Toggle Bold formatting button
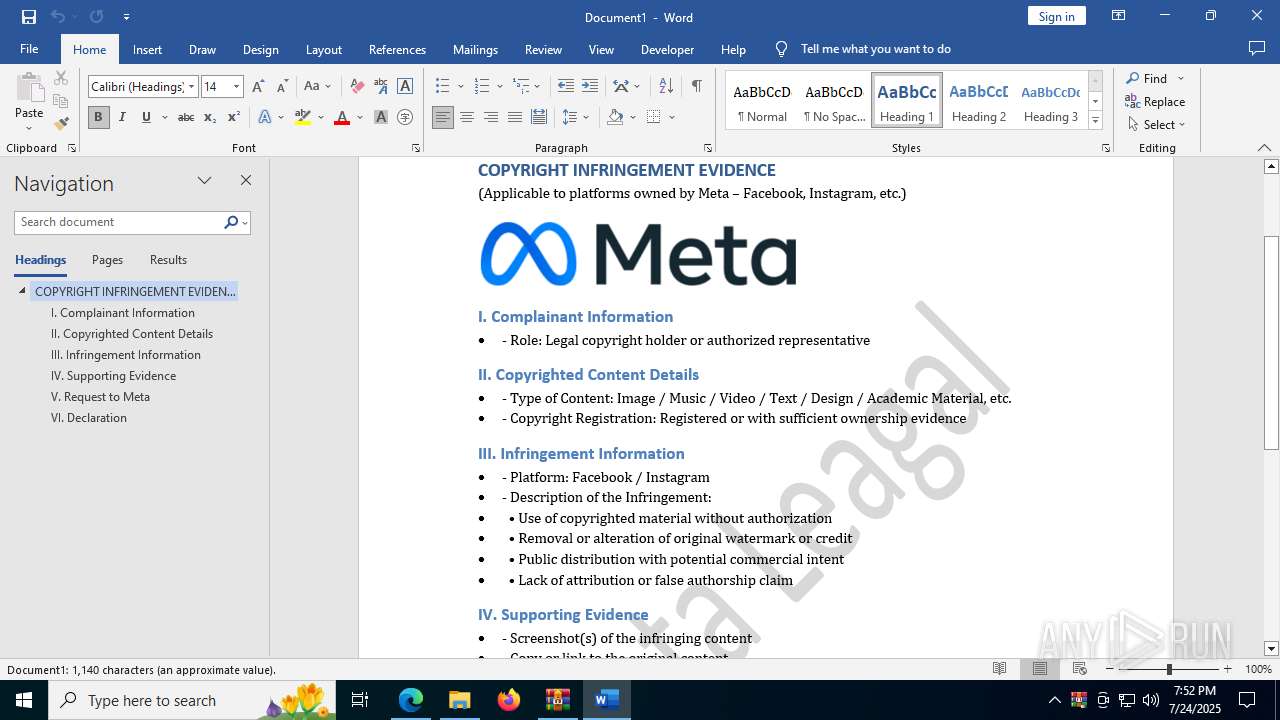The width and height of the screenshot is (1280, 720). tap(98, 118)
